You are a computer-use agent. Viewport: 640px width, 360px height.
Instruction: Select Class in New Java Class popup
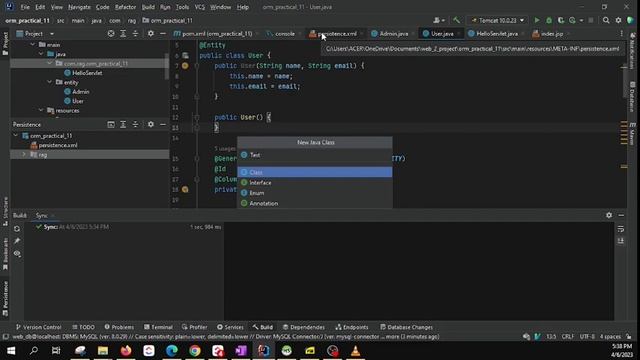click(315, 172)
